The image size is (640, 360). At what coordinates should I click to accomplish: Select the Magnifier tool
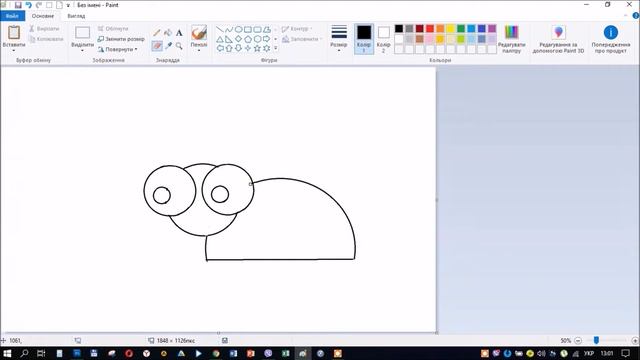tap(179, 46)
